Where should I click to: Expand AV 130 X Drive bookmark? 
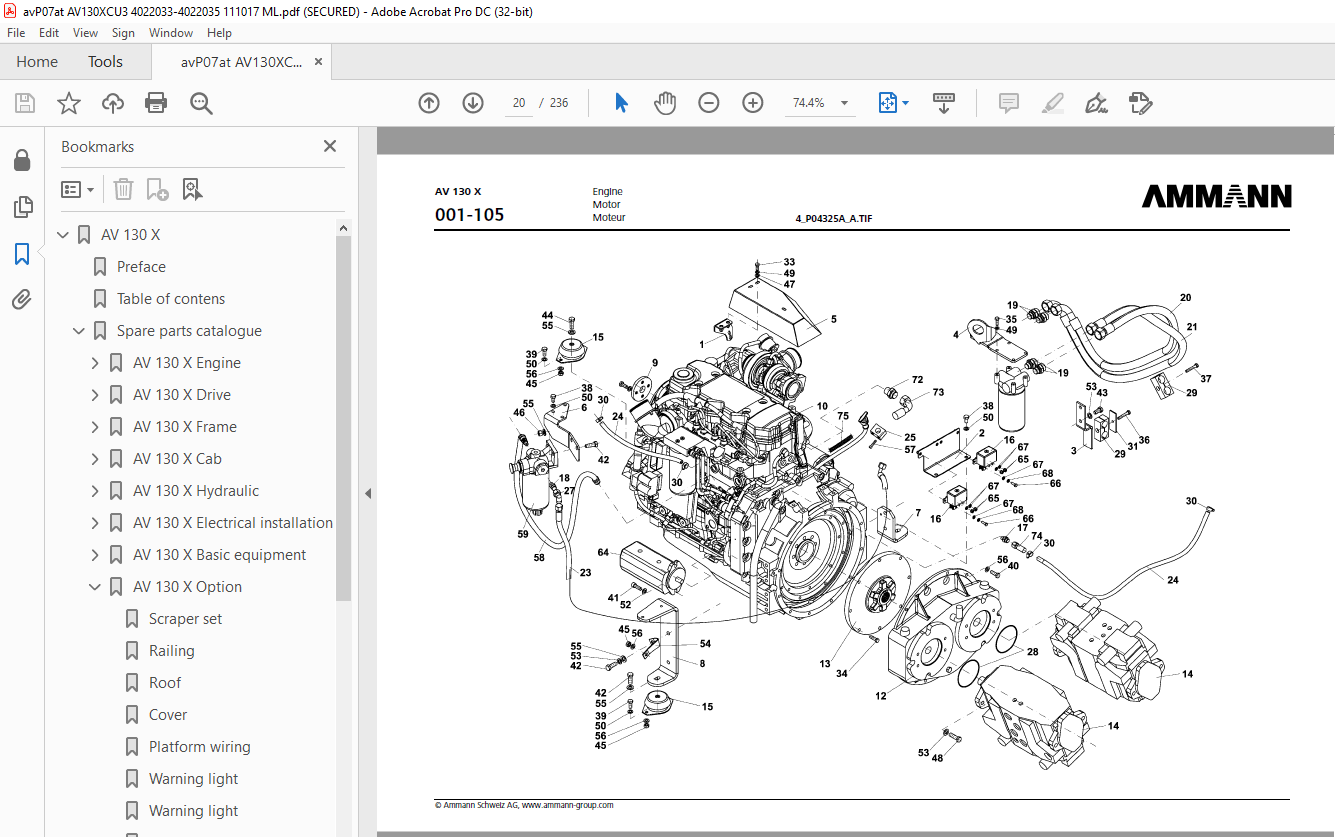point(95,395)
